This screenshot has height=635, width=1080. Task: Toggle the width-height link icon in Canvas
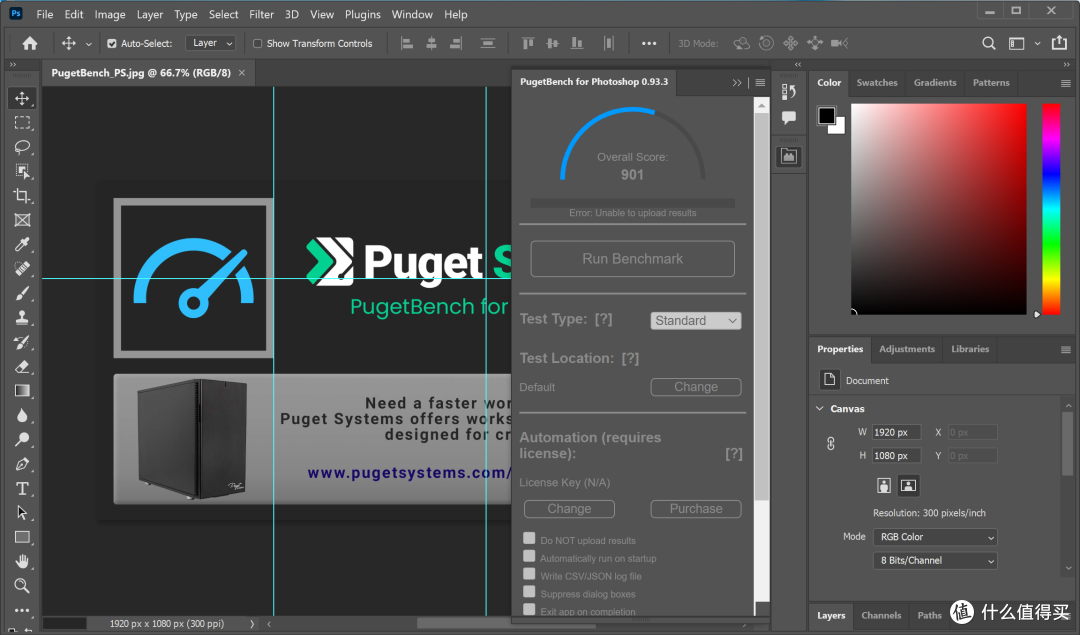pyautogui.click(x=831, y=444)
